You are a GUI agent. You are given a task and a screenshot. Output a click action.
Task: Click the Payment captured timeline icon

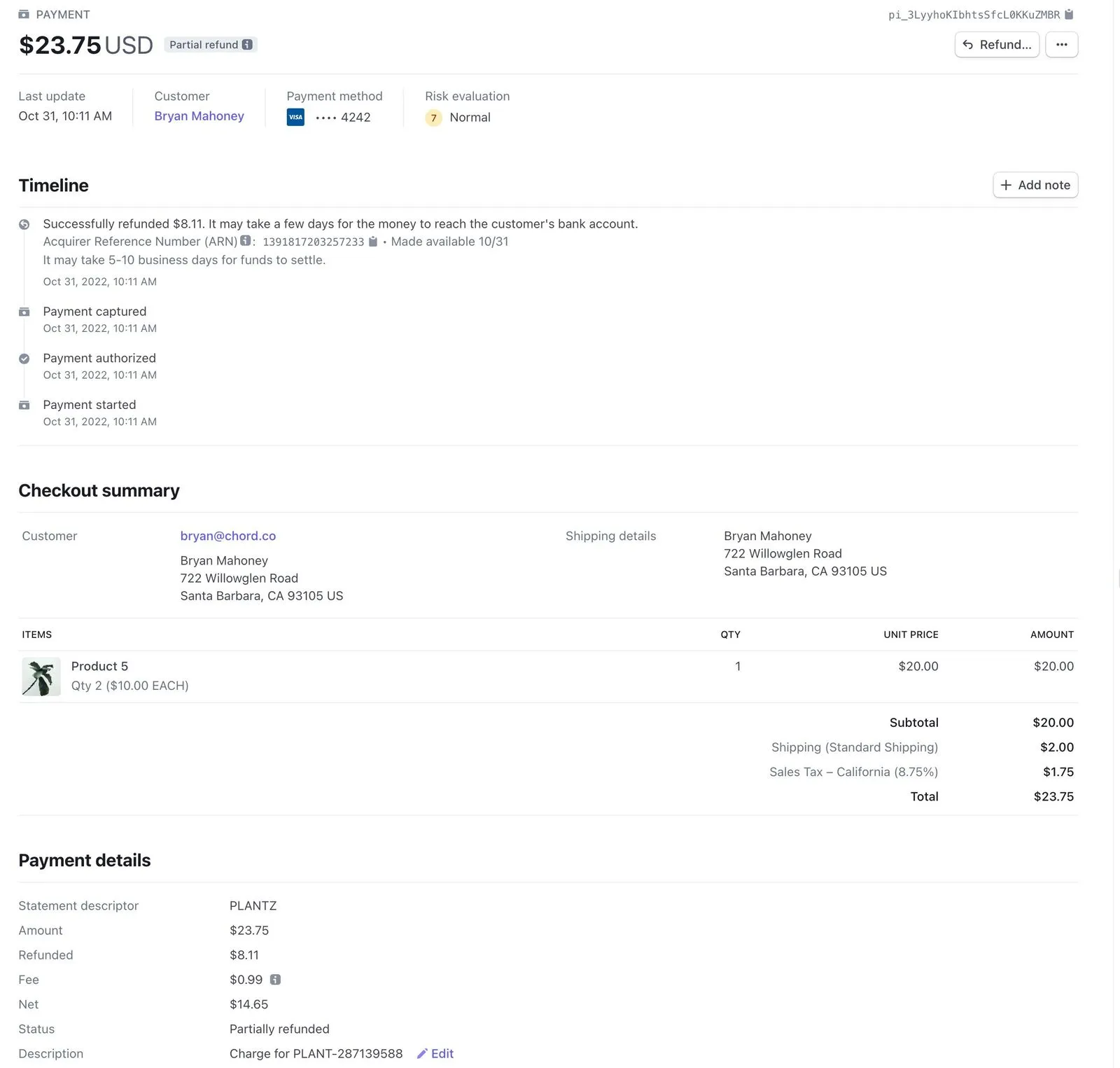point(24,312)
